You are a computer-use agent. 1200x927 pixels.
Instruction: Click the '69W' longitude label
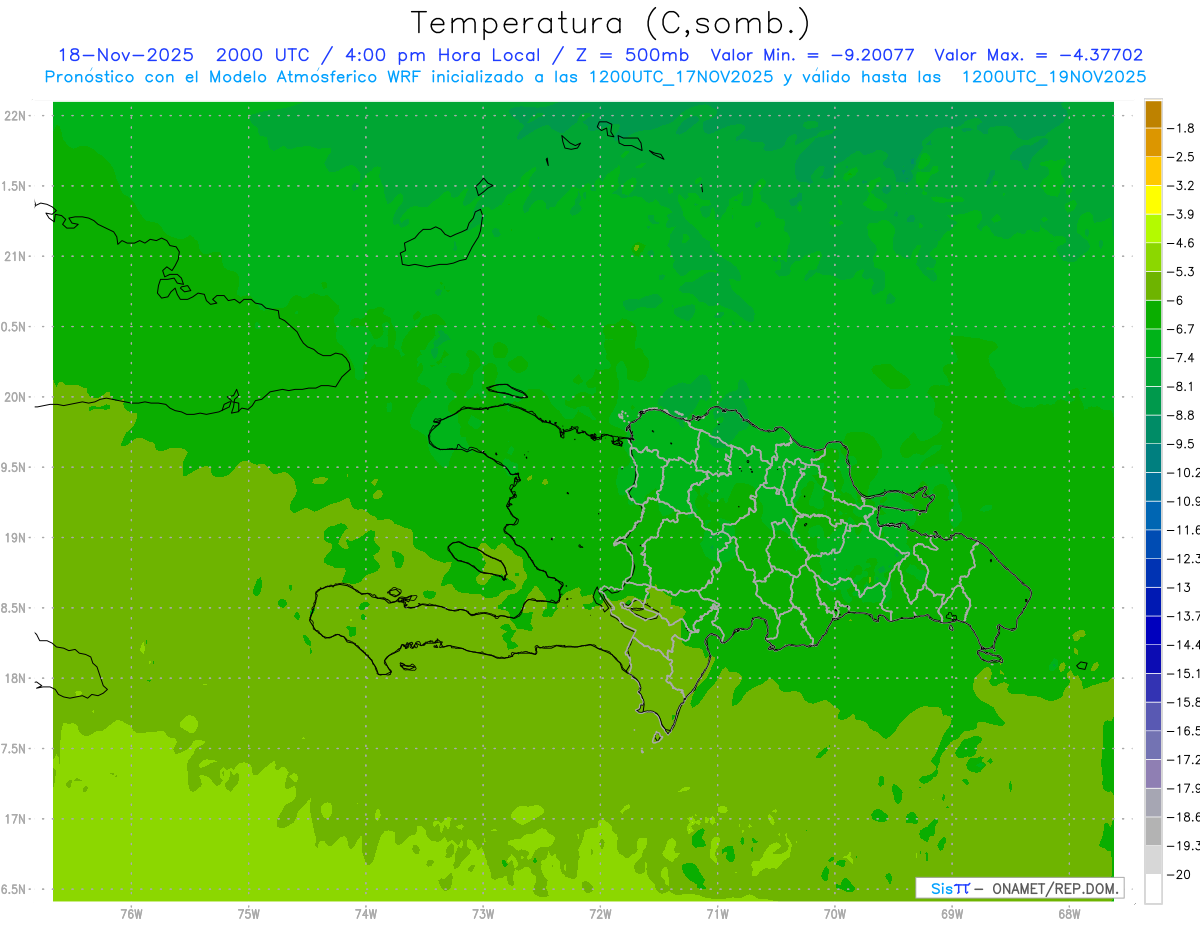(x=952, y=913)
